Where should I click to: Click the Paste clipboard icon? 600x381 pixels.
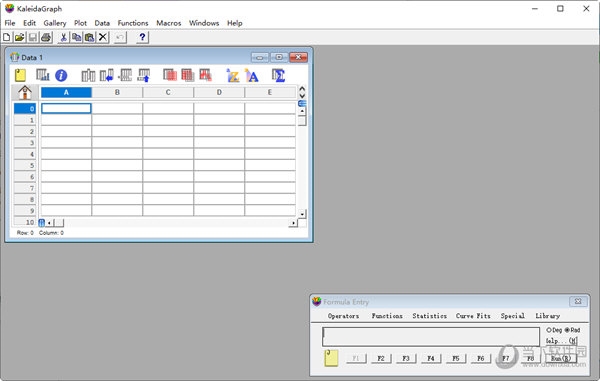point(90,37)
